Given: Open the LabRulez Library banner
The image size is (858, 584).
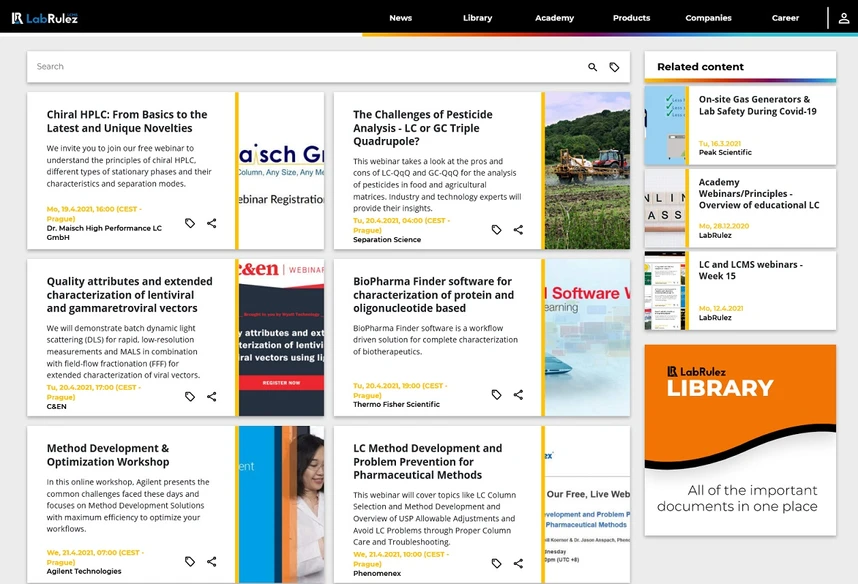Looking at the screenshot, I should coord(740,440).
